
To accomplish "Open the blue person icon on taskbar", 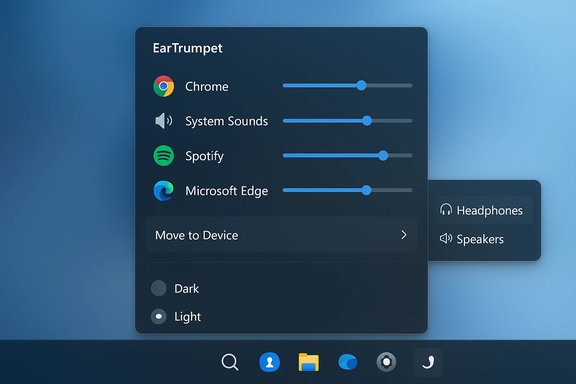I will pos(269,362).
